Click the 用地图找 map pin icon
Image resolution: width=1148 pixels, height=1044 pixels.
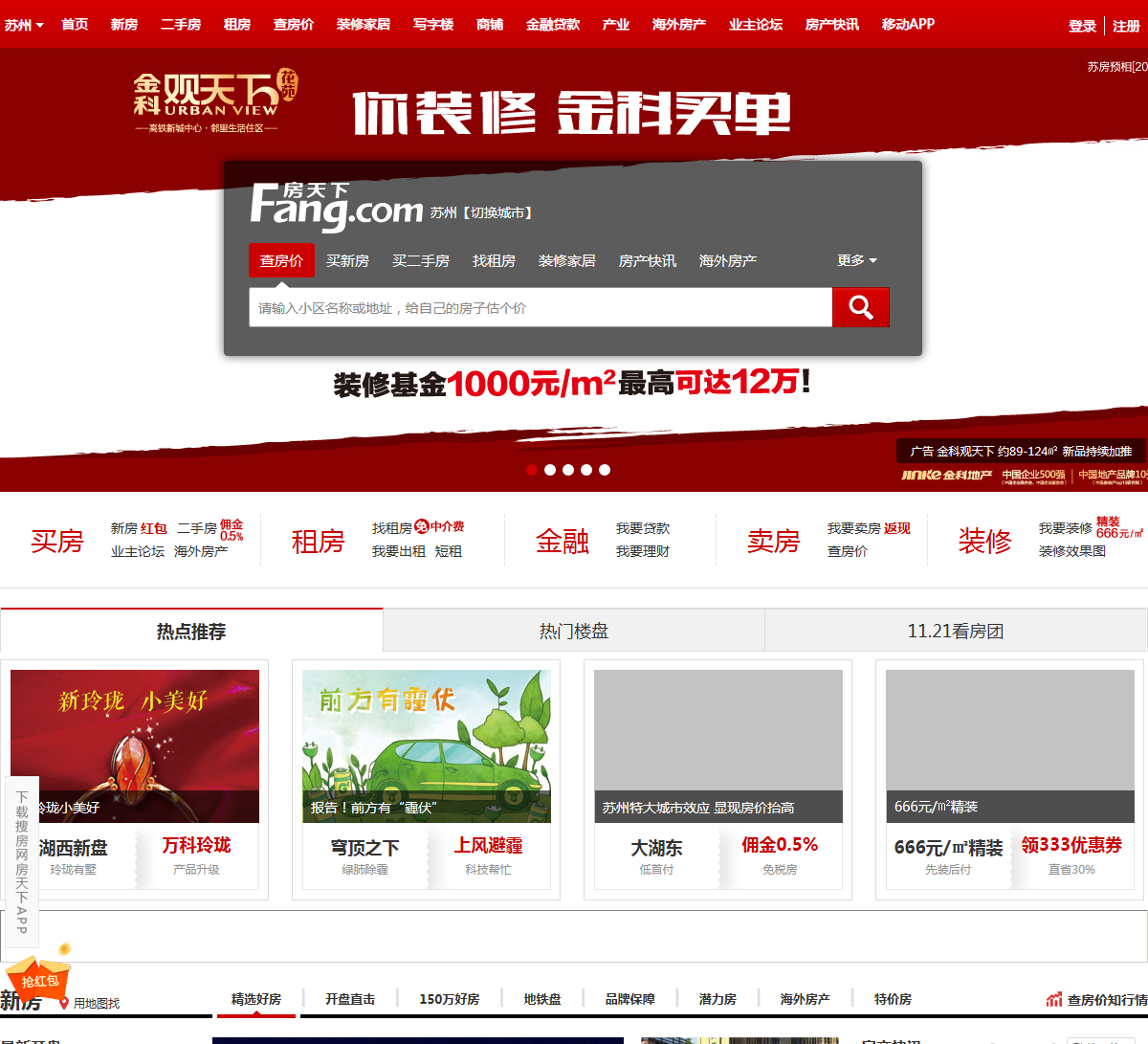(x=64, y=1003)
